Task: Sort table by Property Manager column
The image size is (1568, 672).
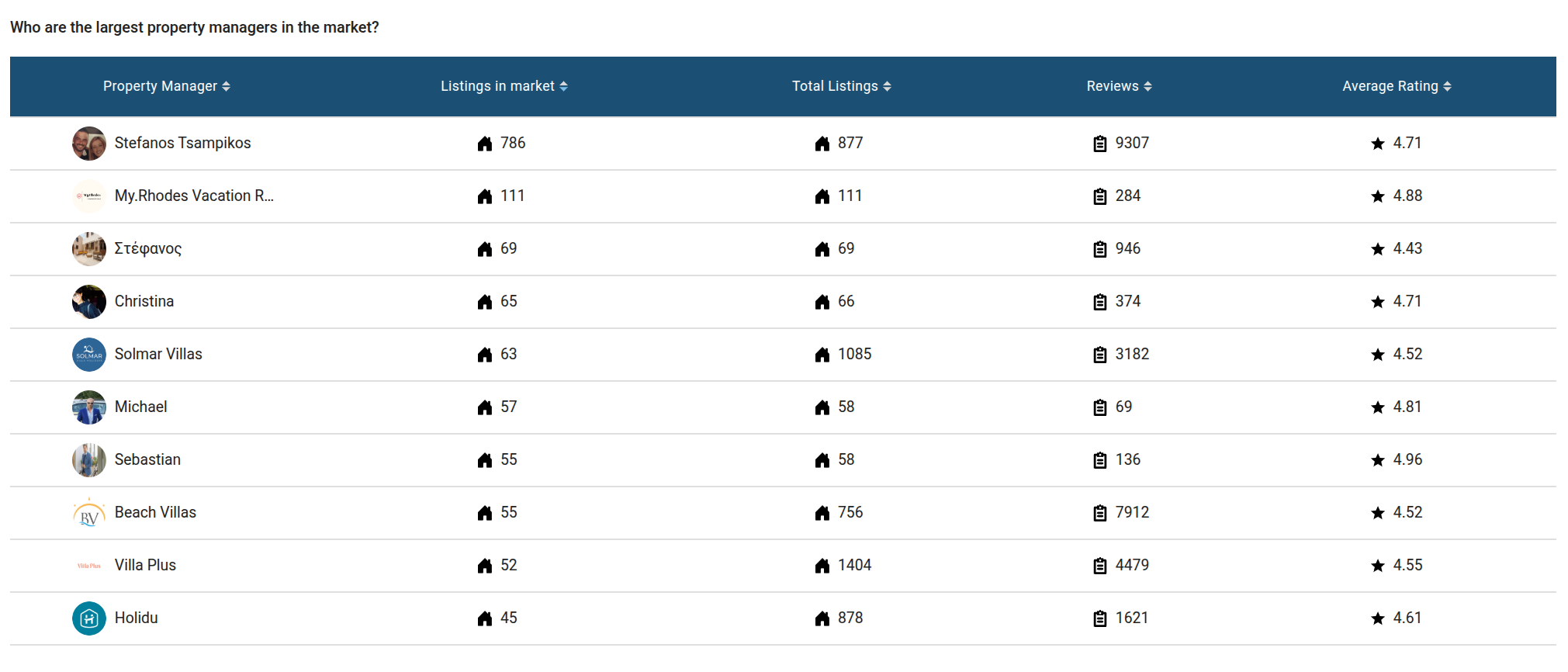Action: [166, 86]
